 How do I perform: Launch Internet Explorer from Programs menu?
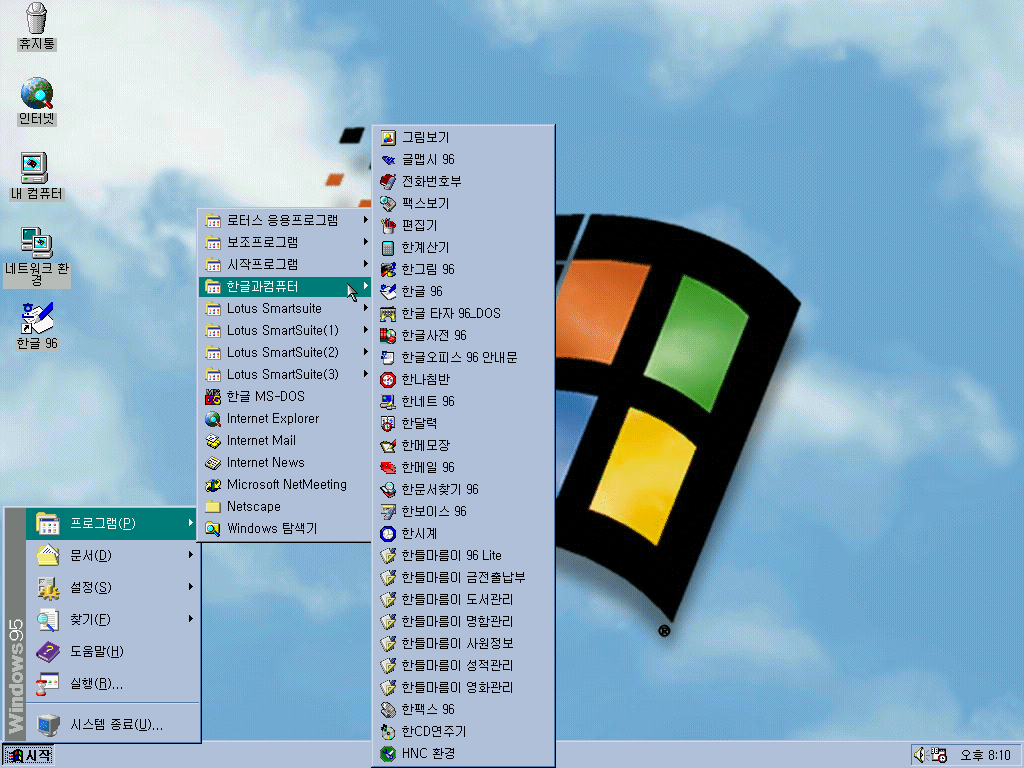click(x=285, y=419)
